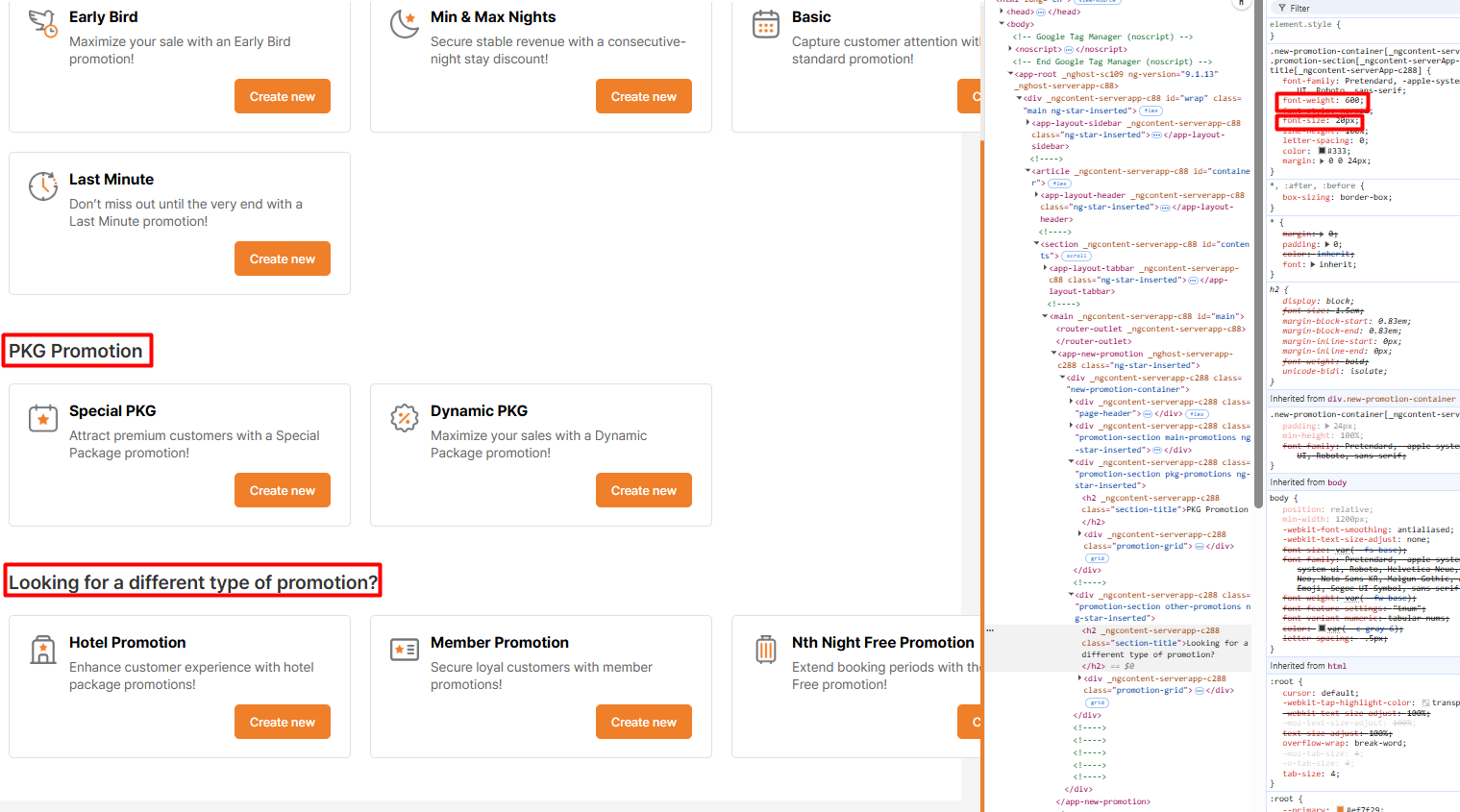Create a new Hotel Promotion
The height and width of the screenshot is (812, 1460).
click(283, 722)
